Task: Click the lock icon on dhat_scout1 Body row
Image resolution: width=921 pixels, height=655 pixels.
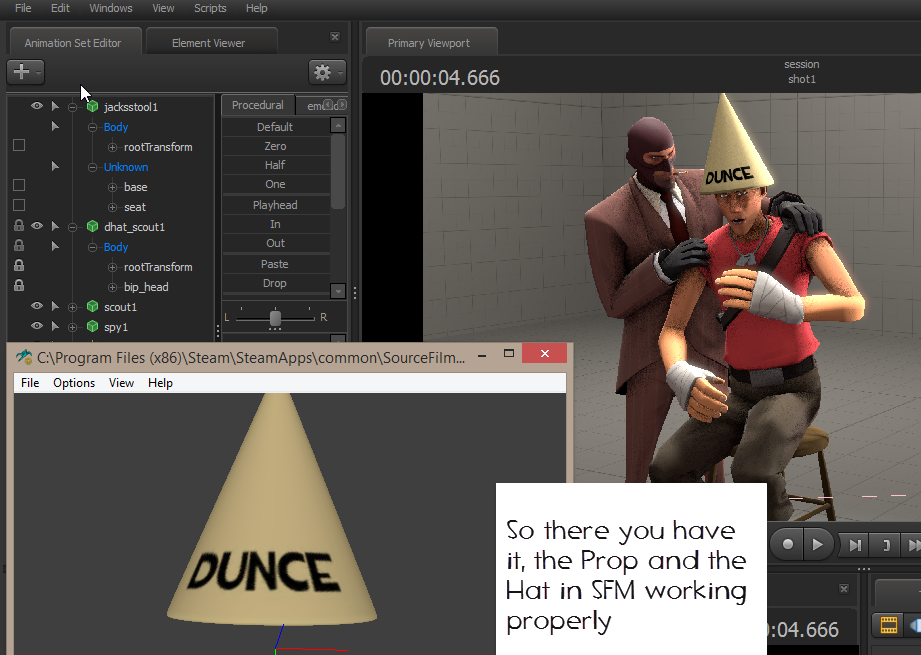Action: [19, 246]
